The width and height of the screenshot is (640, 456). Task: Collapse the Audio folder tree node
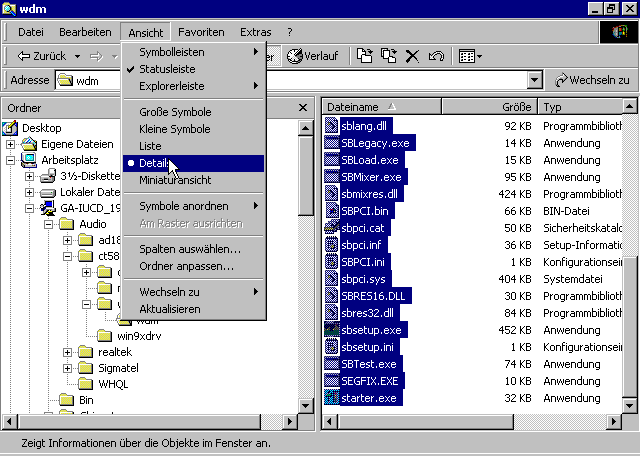pos(49,224)
